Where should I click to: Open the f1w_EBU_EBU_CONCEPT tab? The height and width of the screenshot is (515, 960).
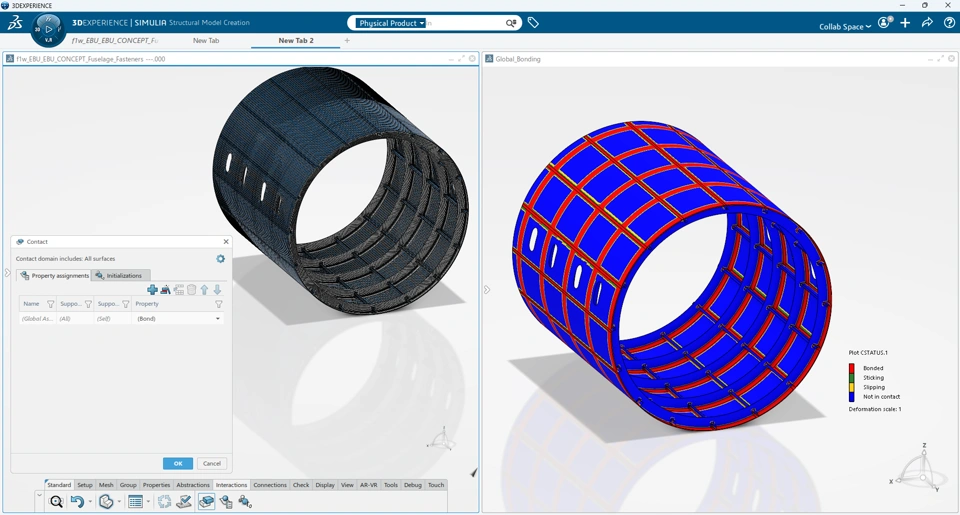(114, 40)
